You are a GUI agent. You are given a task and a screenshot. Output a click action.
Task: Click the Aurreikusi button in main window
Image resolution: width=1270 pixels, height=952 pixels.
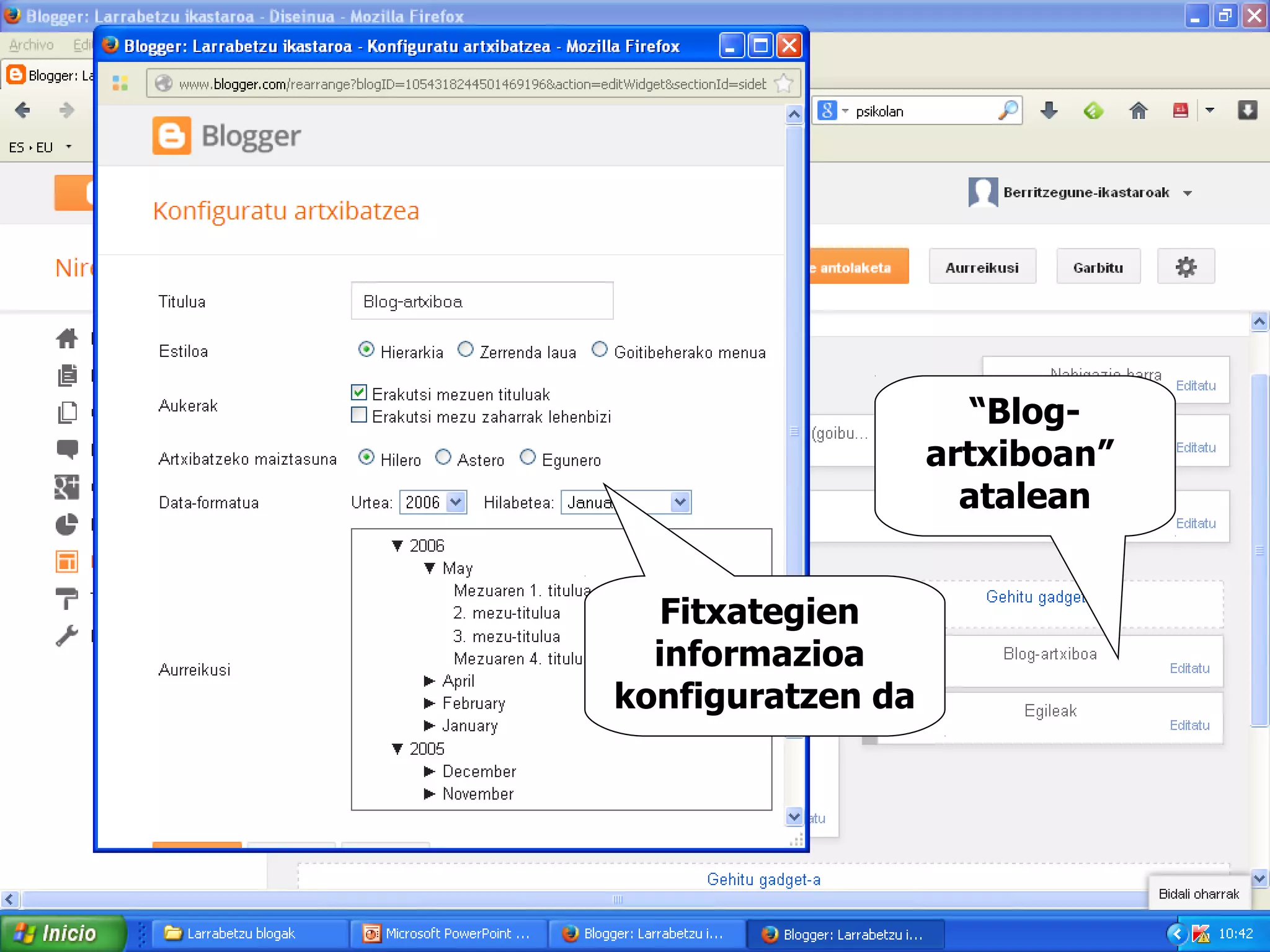(x=982, y=267)
